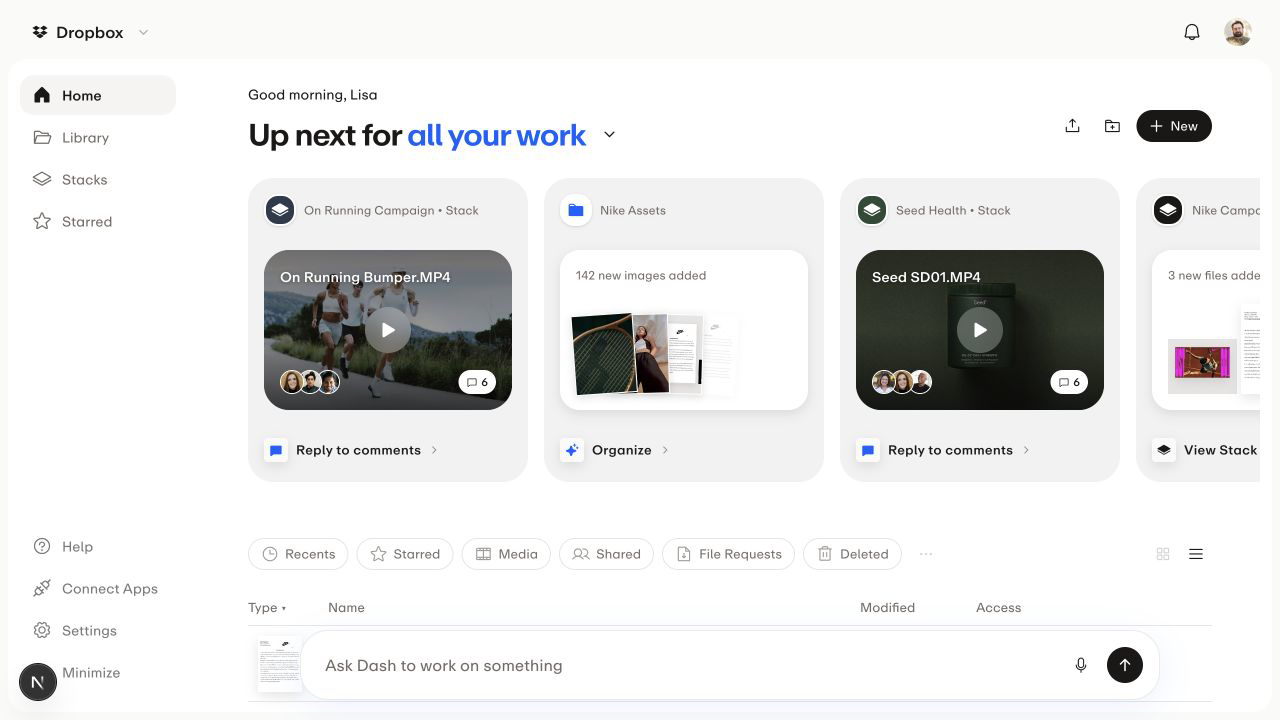
Task: Select the Recents filter tab
Action: tap(298, 554)
